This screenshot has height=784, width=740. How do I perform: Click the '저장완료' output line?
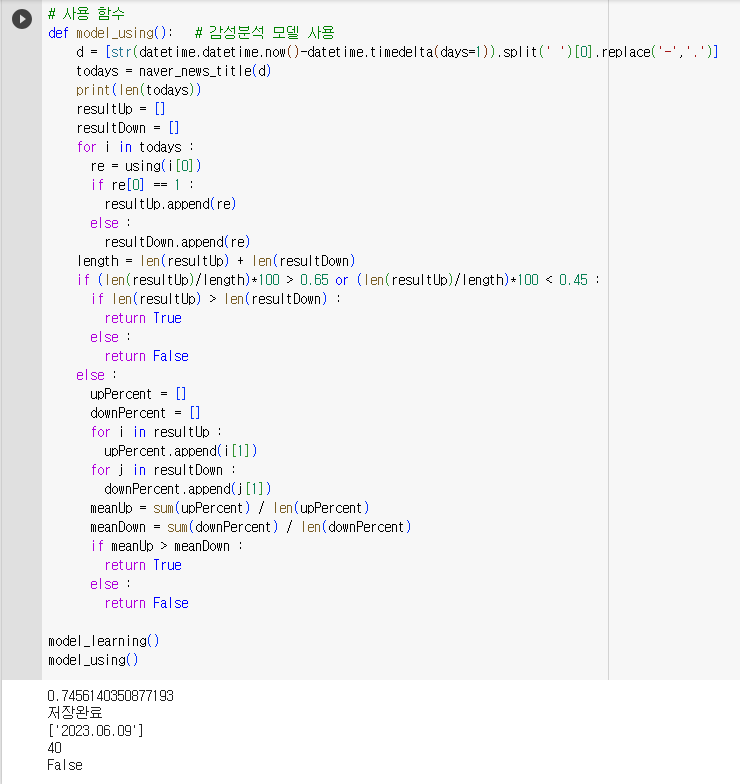tap(75, 712)
